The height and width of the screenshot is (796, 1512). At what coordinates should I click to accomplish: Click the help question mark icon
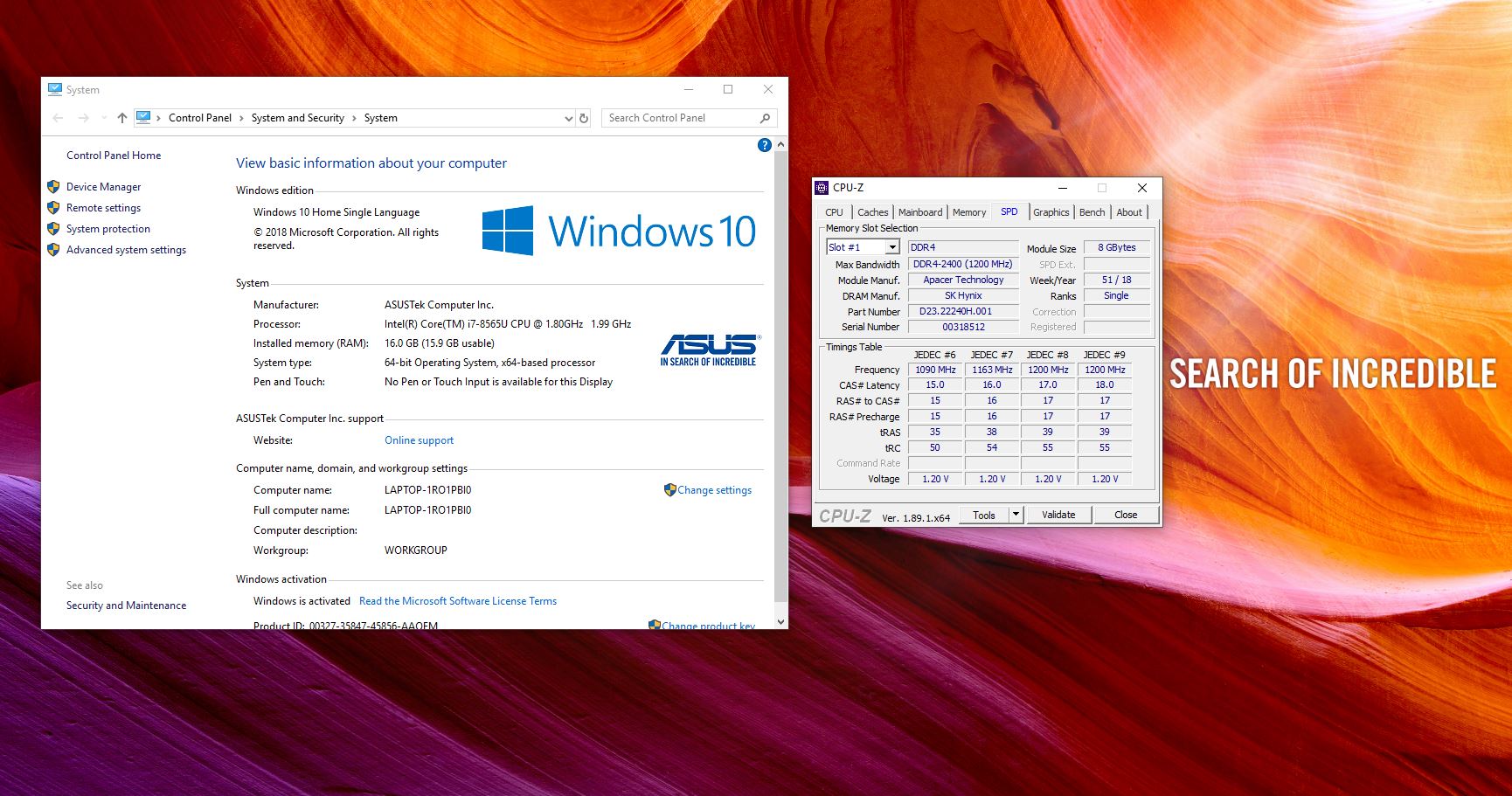tap(765, 145)
